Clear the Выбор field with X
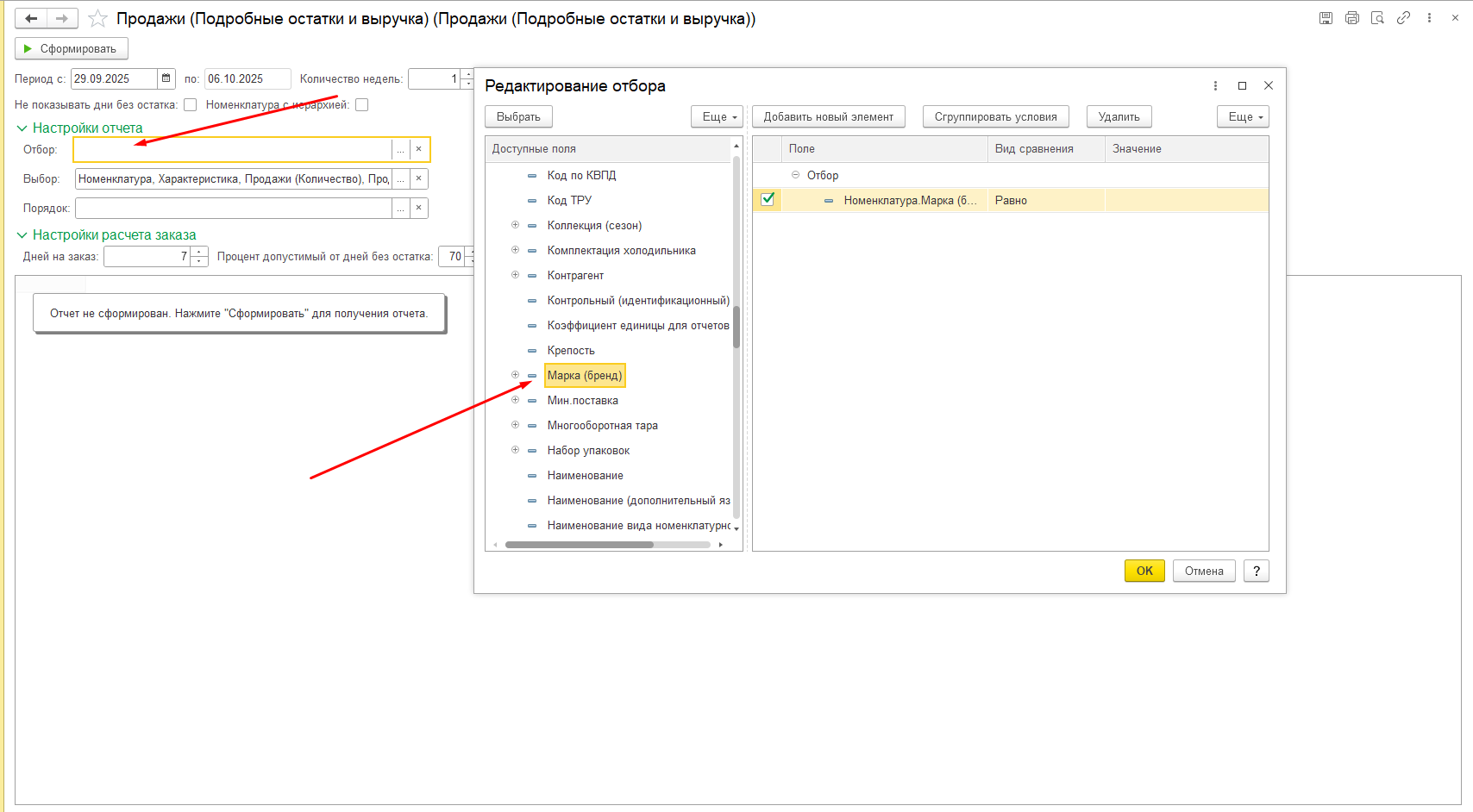This screenshot has height=812, width=1473. pyautogui.click(x=418, y=179)
